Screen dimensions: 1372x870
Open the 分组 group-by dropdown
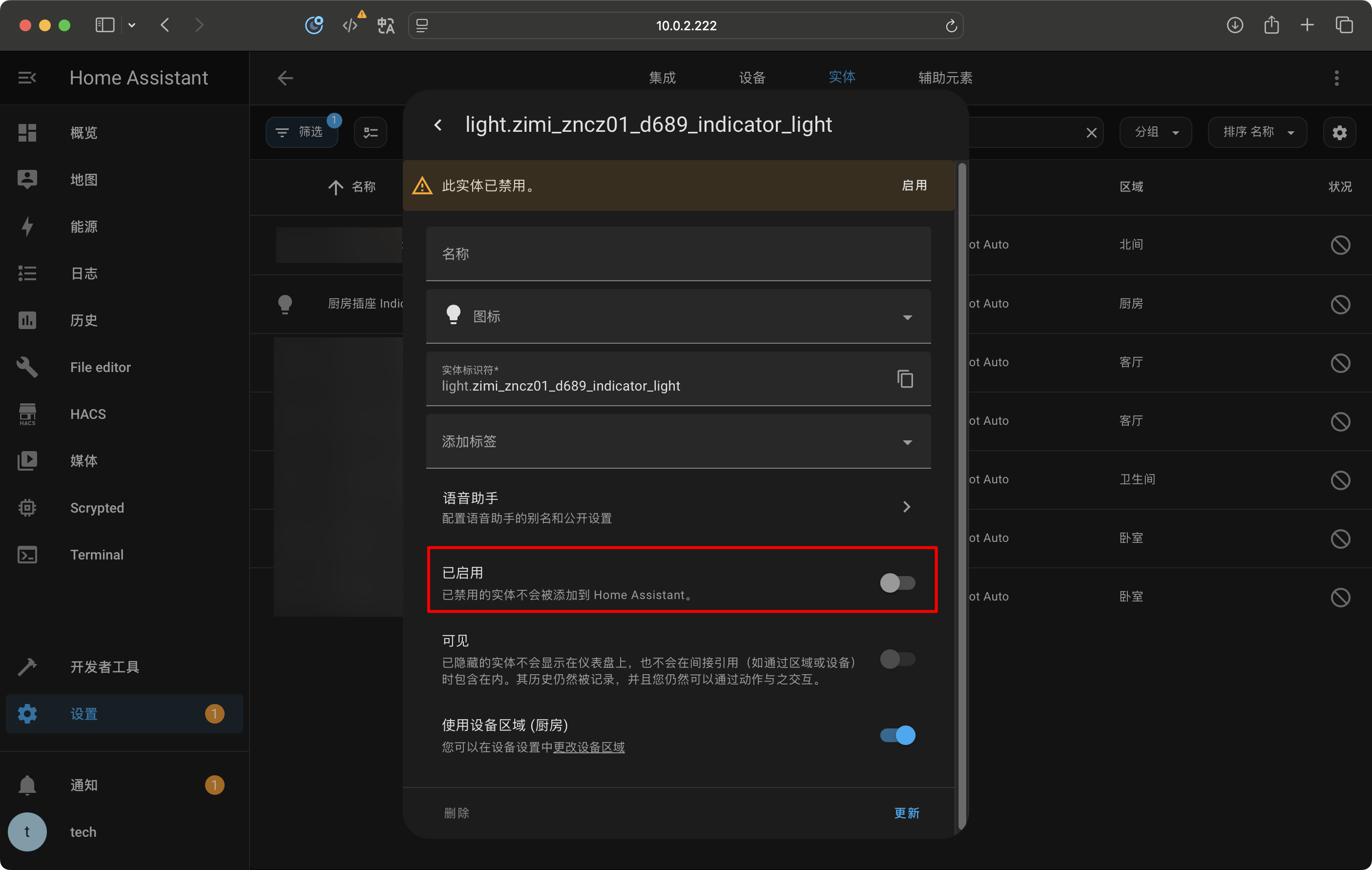coord(1156,132)
